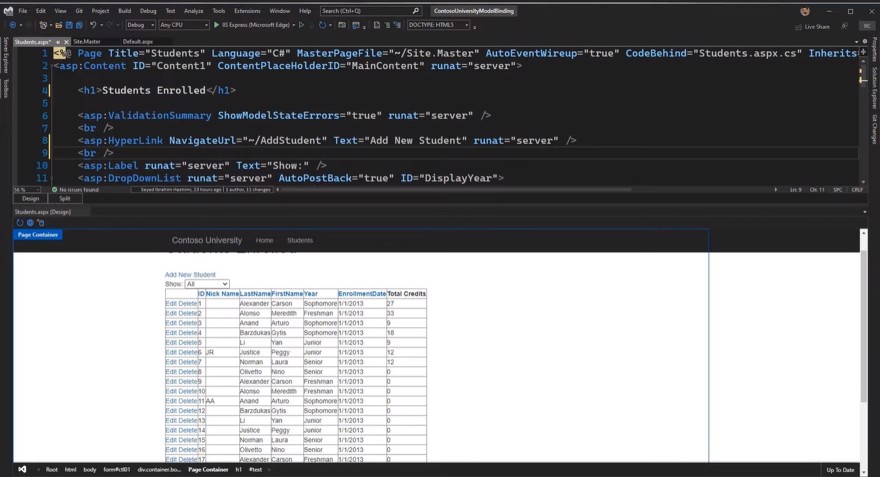Click the browser refresh icon in toolbar
The height and width of the screenshot is (477, 880).
coord(322,25)
